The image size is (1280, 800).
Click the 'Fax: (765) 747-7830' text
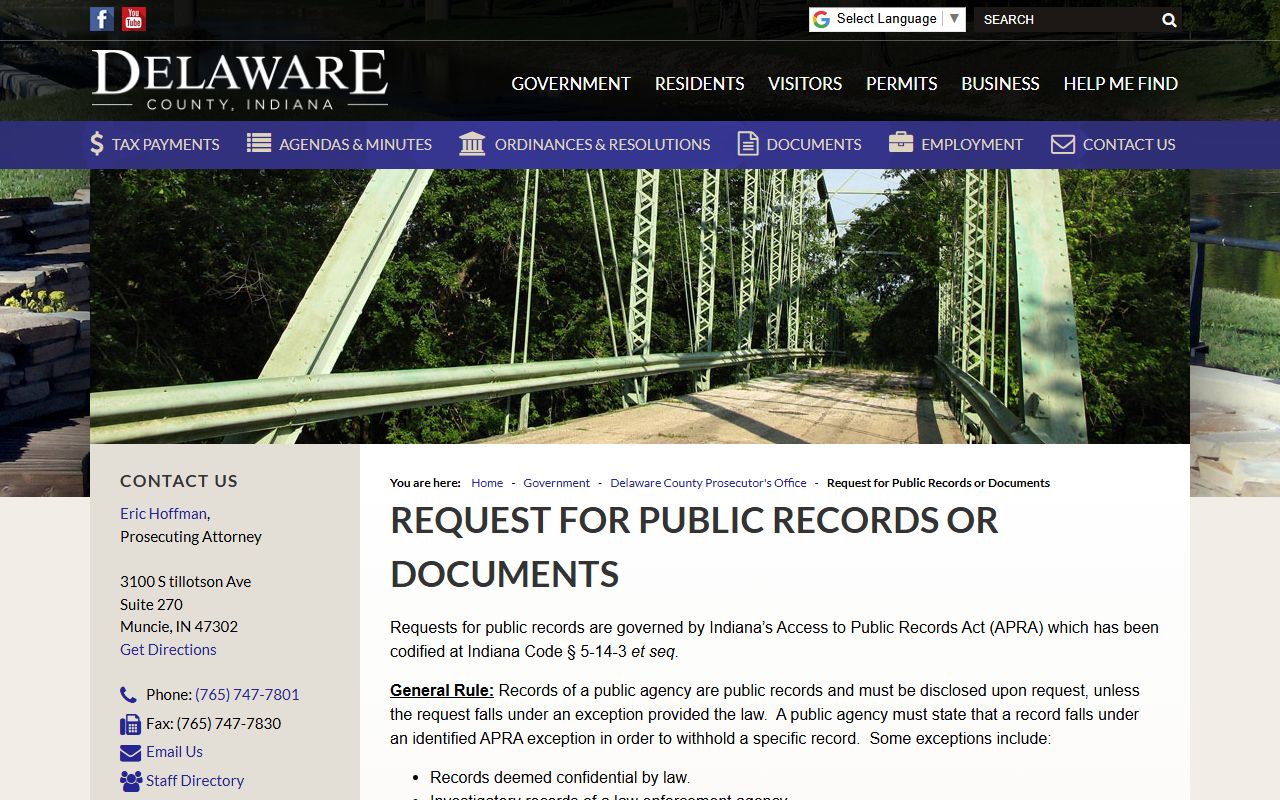(x=213, y=724)
